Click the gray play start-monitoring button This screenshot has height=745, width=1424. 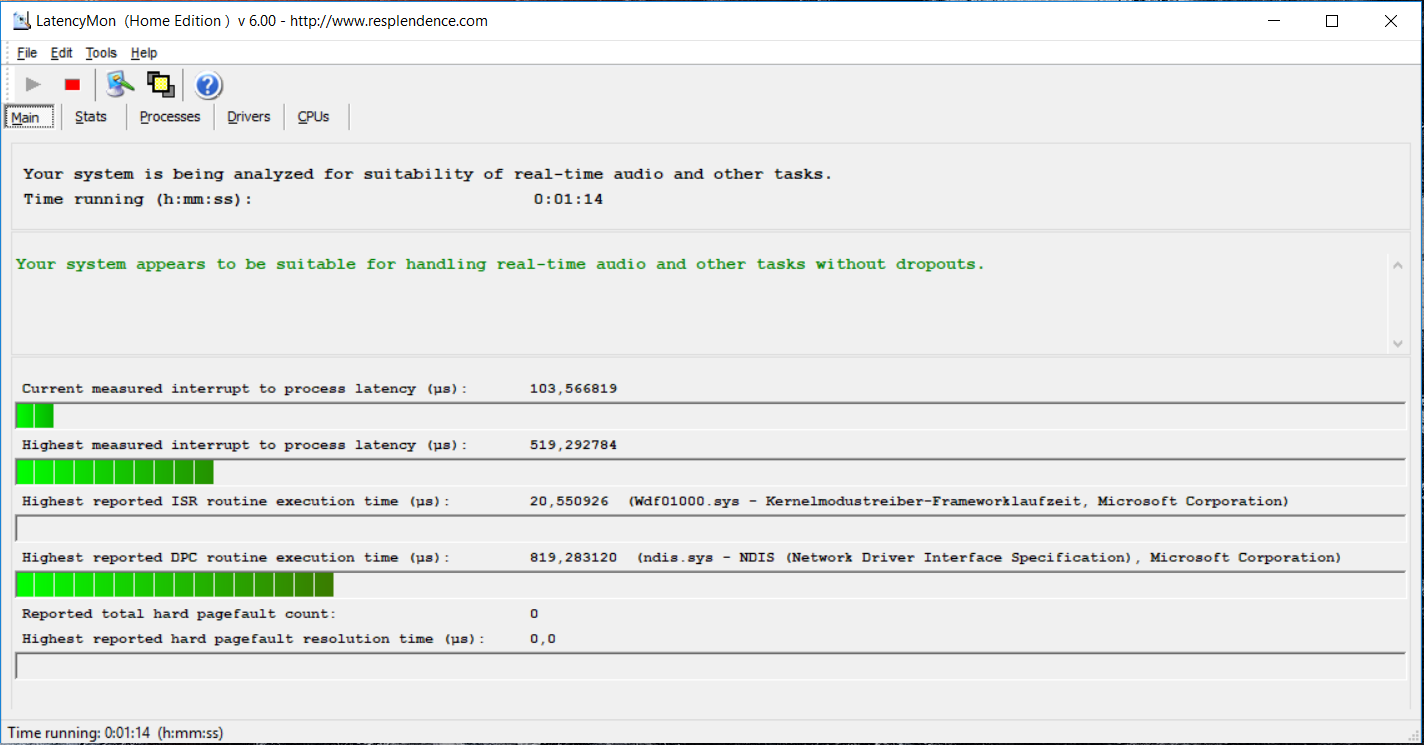[x=33, y=85]
